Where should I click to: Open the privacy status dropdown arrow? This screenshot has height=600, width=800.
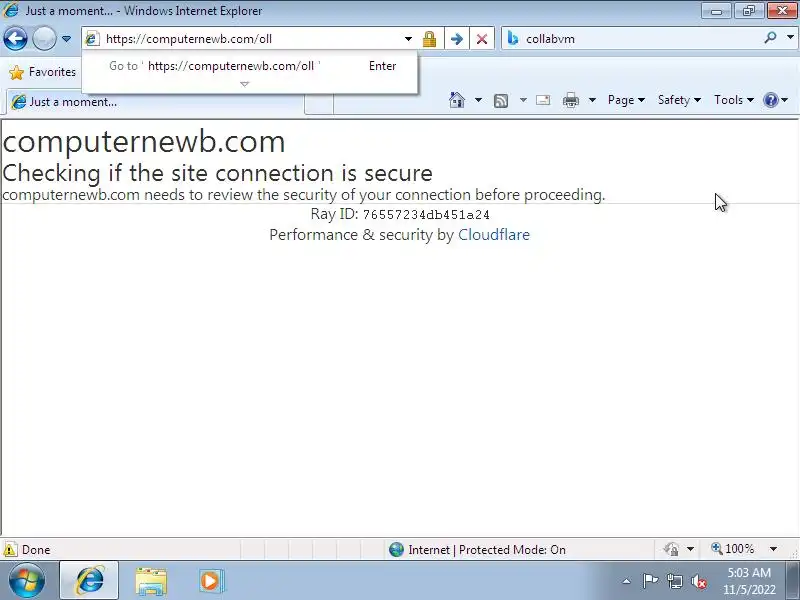(x=690, y=549)
